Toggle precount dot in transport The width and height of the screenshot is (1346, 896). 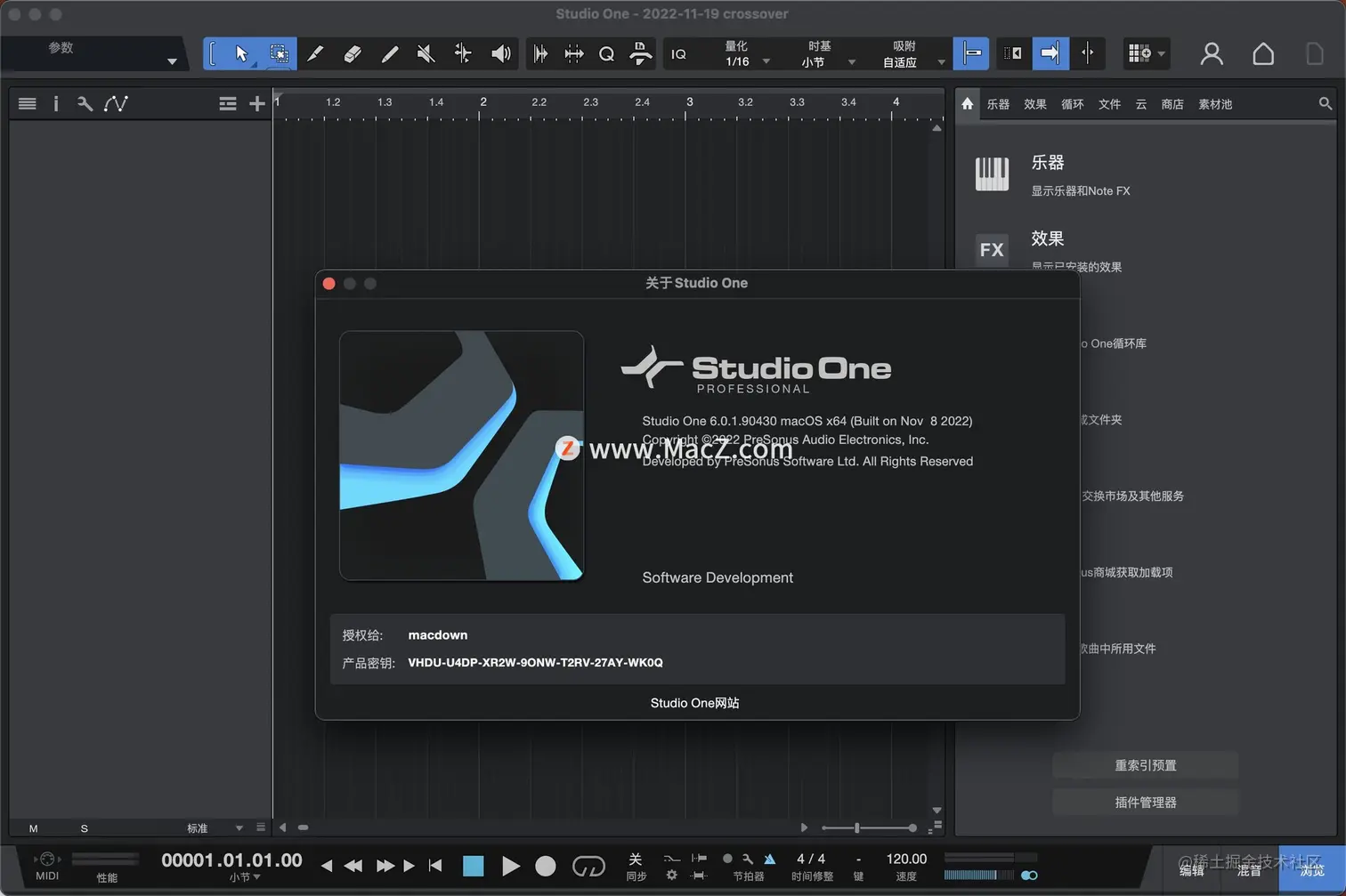tap(727, 859)
